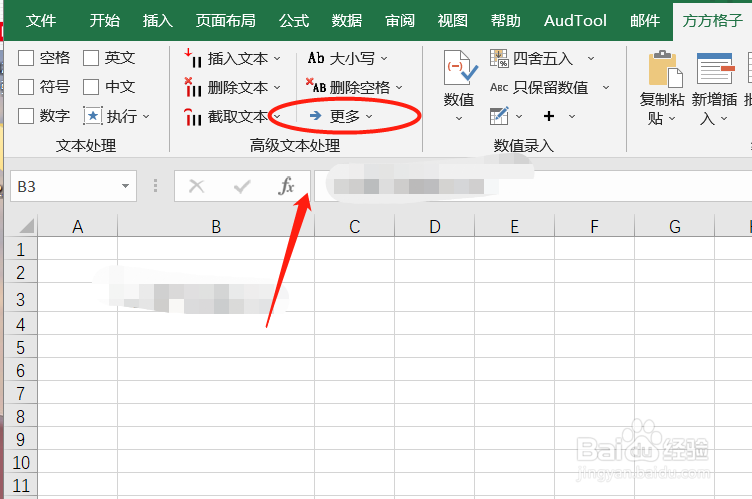Click the formula bar cancel X icon
The height and width of the screenshot is (499, 752).
tap(197, 186)
